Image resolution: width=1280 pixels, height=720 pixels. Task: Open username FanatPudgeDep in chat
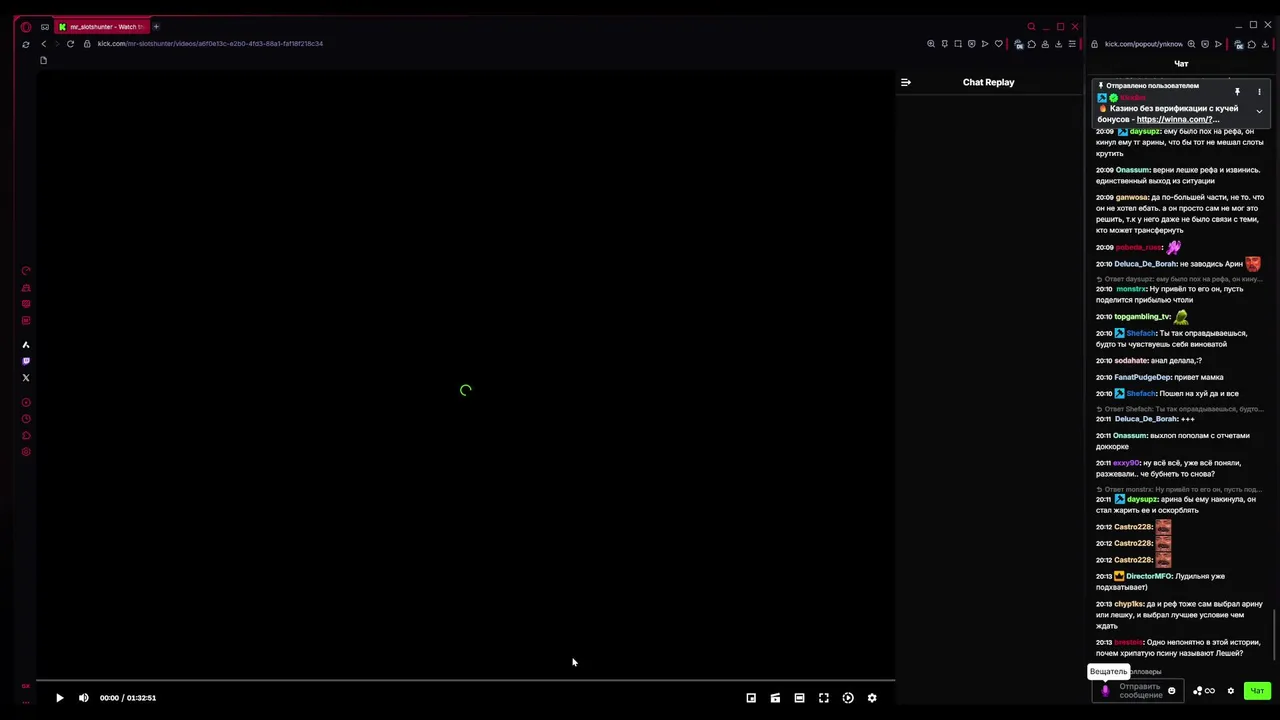(1142, 377)
